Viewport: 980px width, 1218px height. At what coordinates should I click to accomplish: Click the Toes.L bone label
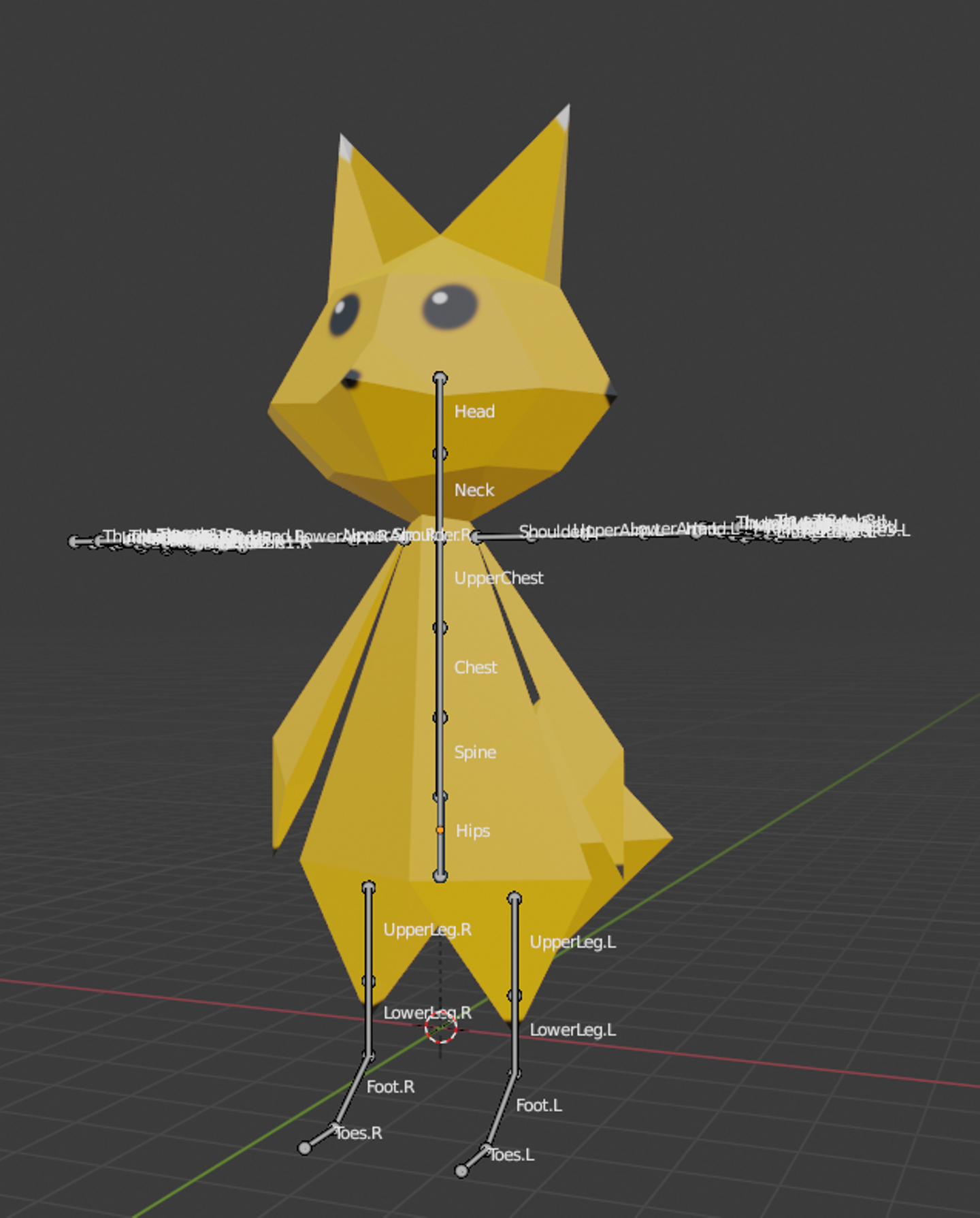tap(511, 1155)
